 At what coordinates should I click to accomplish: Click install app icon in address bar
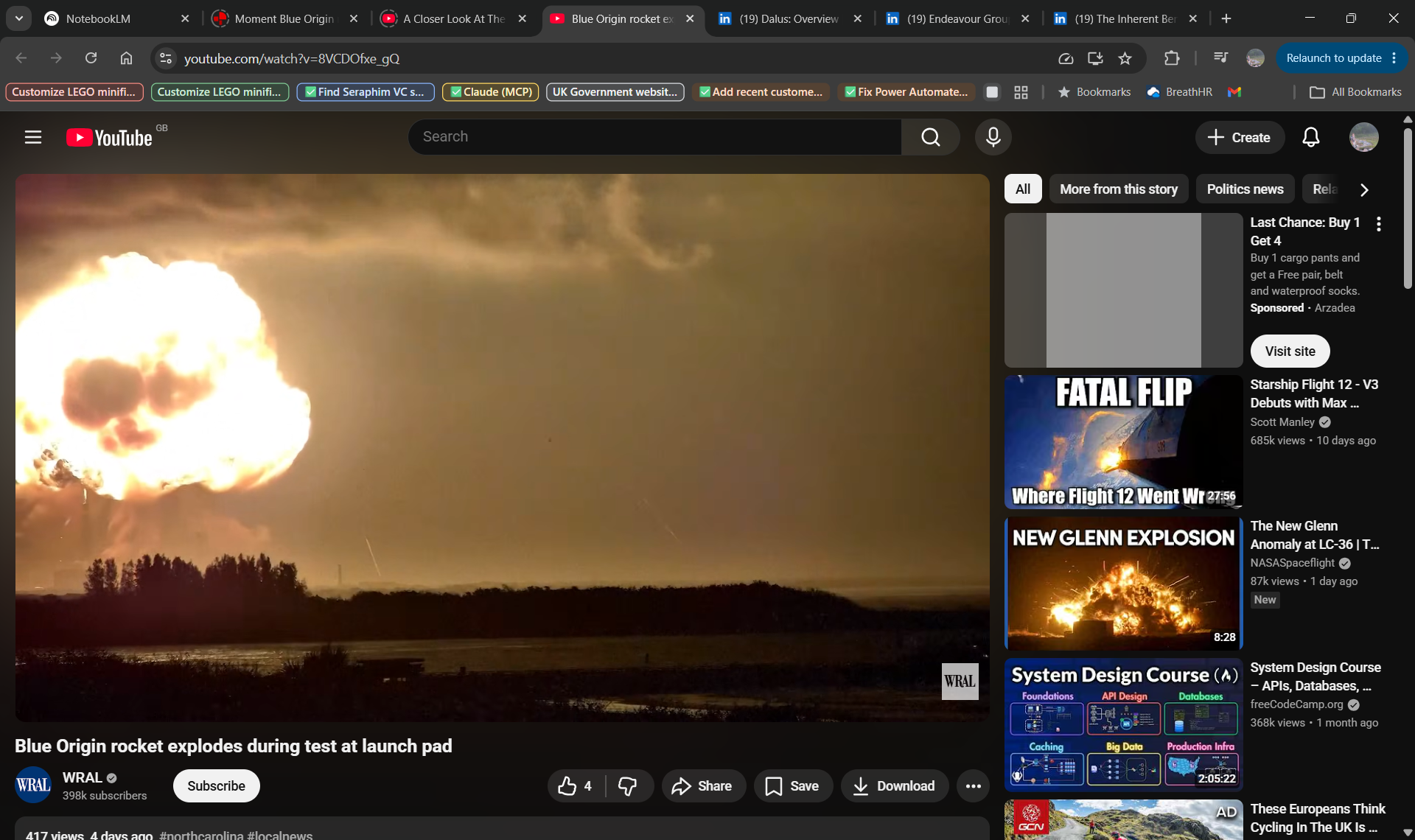coord(1095,58)
